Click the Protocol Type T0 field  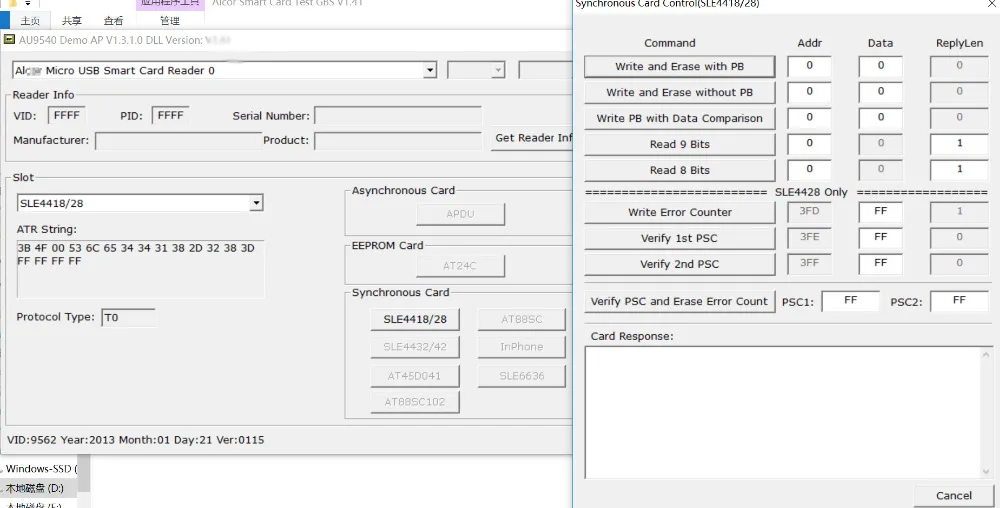[128, 317]
